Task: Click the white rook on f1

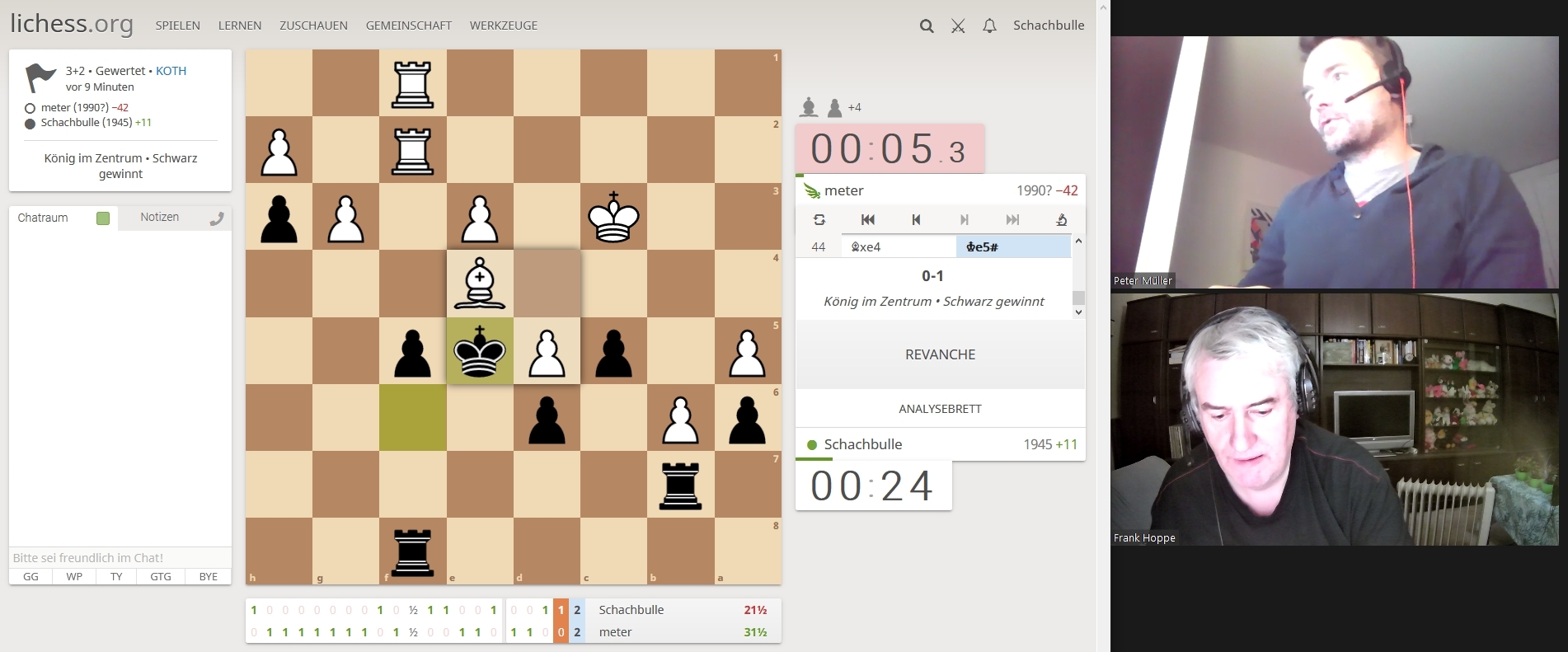Action: [x=412, y=83]
